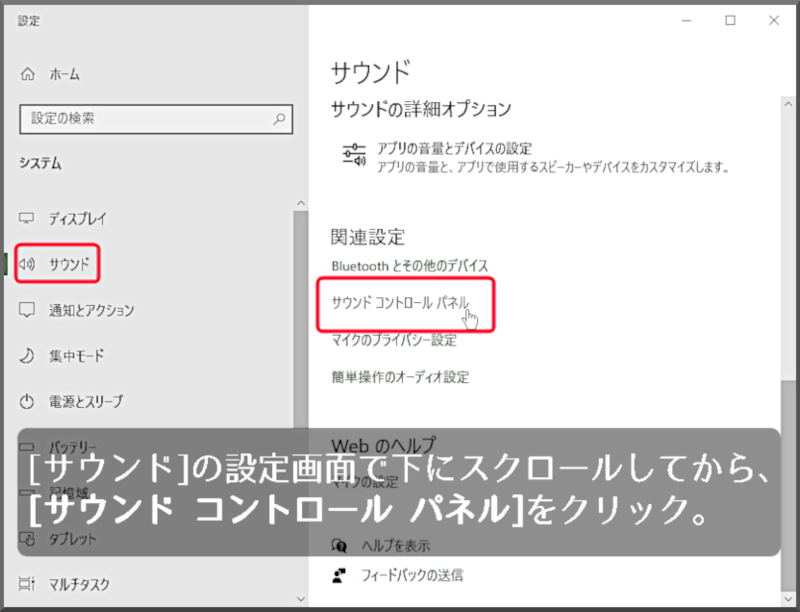
Task: Open 集中モード settings
Action: pyautogui.click(x=77, y=355)
